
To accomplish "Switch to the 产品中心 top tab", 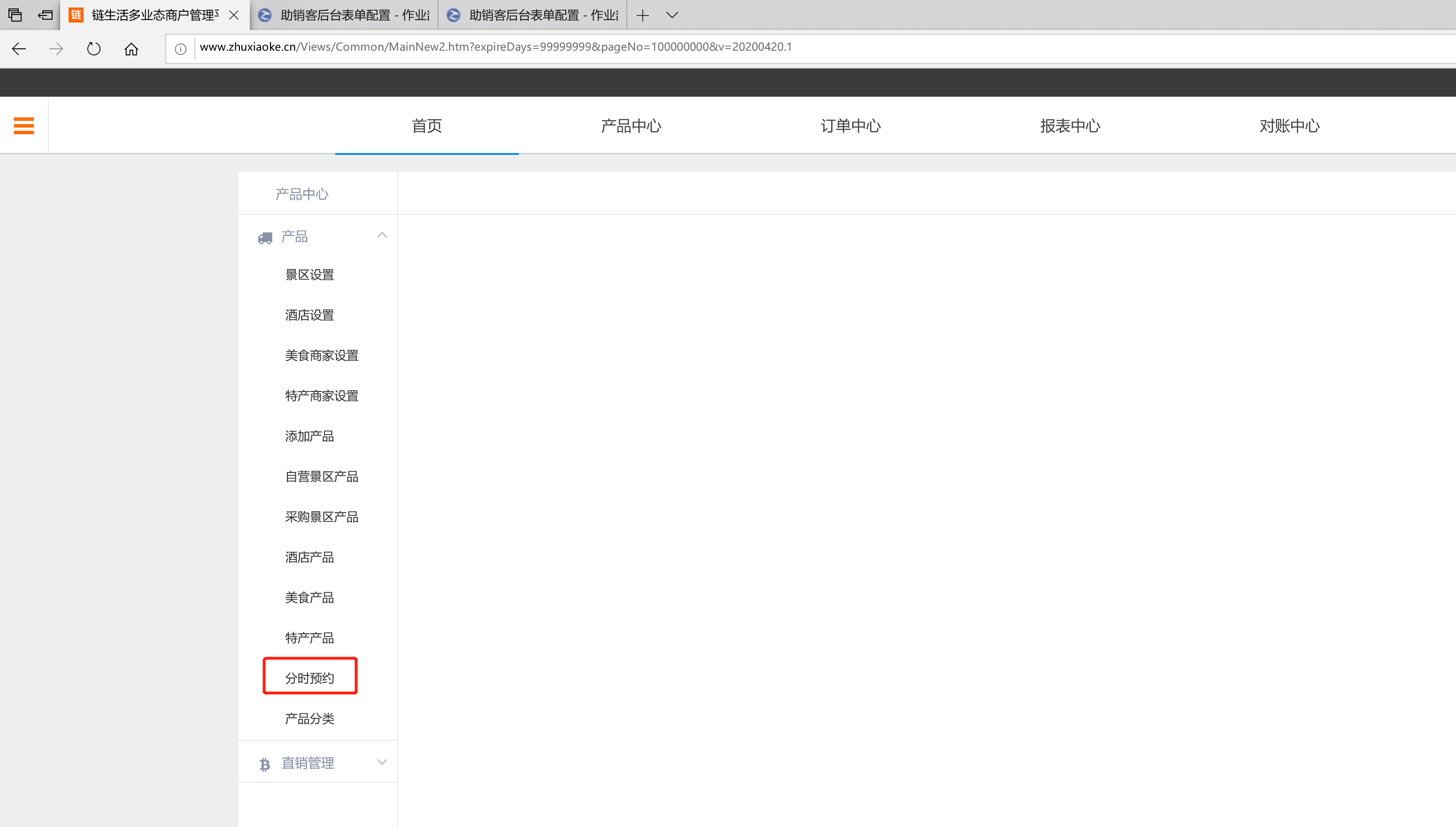I will click(631, 125).
